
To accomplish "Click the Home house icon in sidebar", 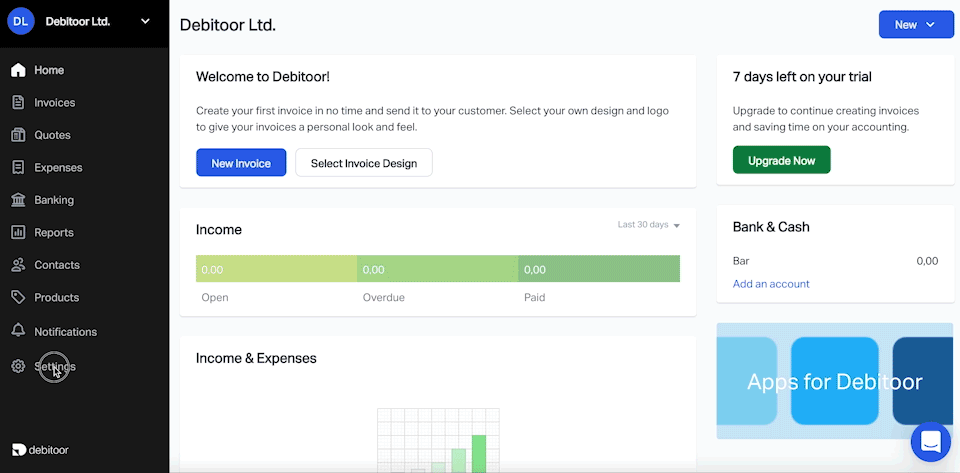I will (x=18, y=70).
